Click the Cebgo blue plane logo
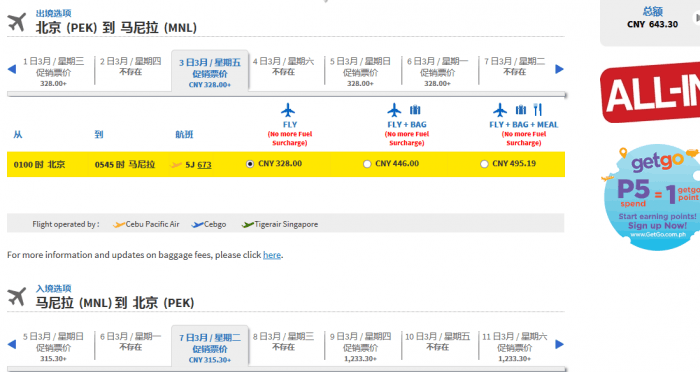The image size is (700, 372). pyautogui.click(x=197, y=225)
